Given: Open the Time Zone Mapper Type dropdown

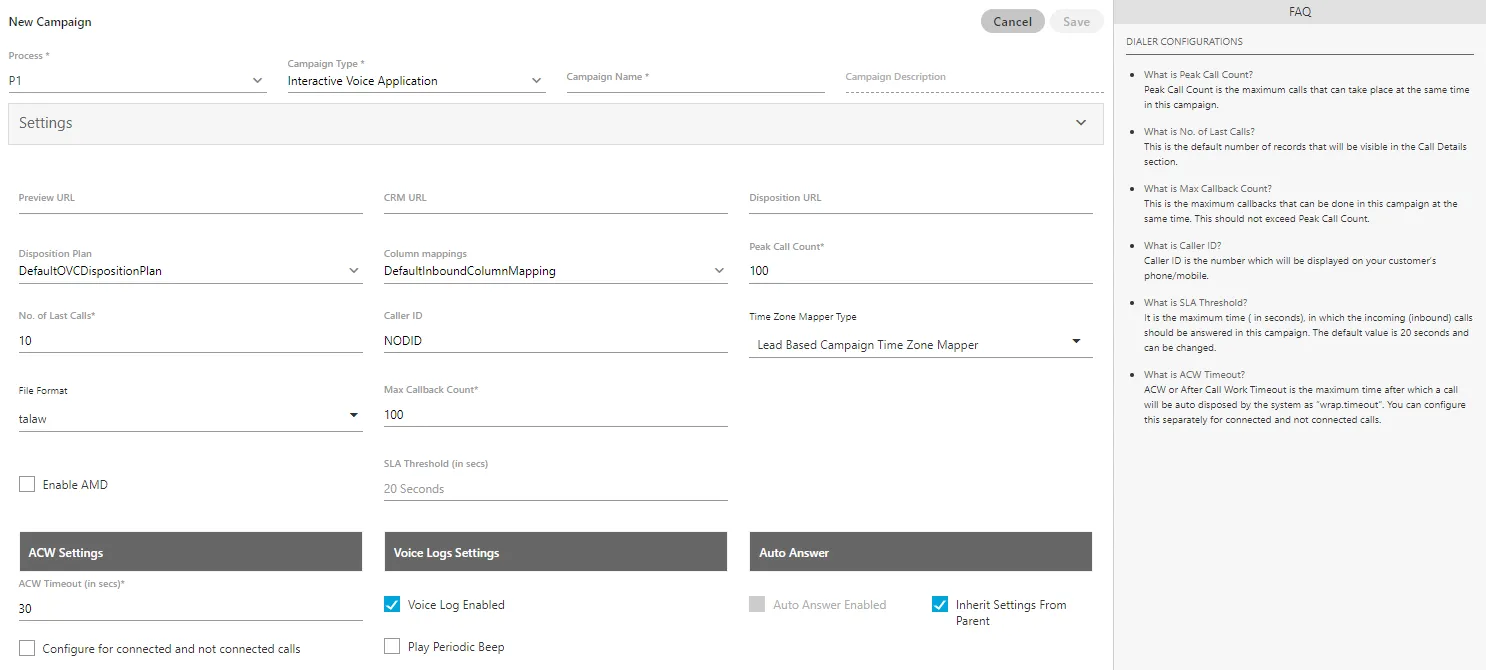Looking at the screenshot, I should click(x=920, y=344).
